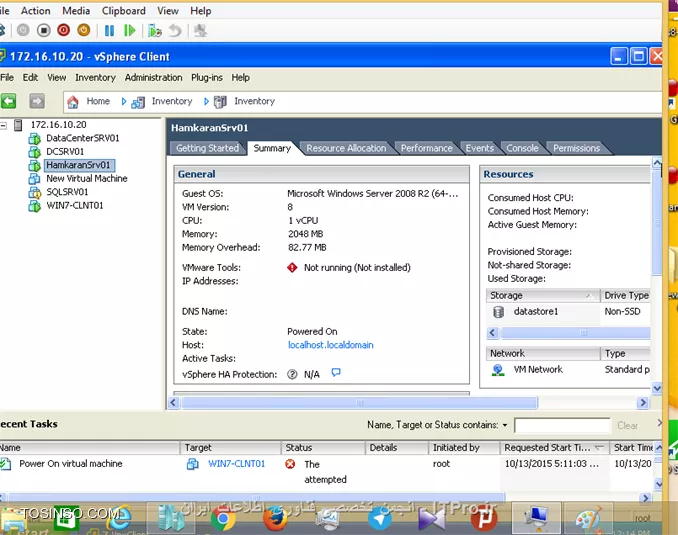
Task: Click the summary horizontal scrollbar thumb
Action: click(x=359, y=403)
